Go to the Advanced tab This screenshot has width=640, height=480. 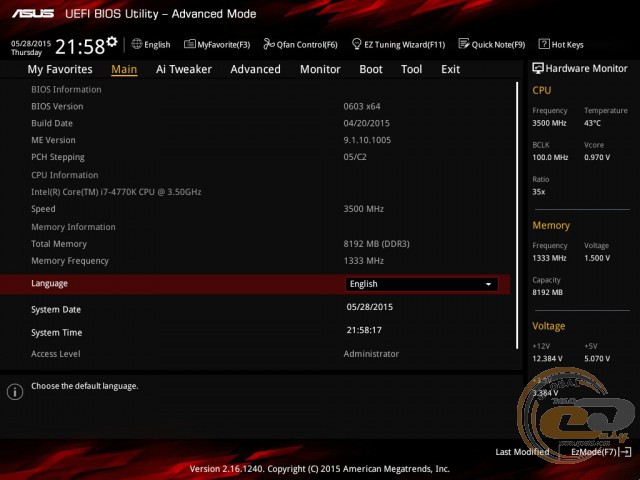pyautogui.click(x=256, y=69)
